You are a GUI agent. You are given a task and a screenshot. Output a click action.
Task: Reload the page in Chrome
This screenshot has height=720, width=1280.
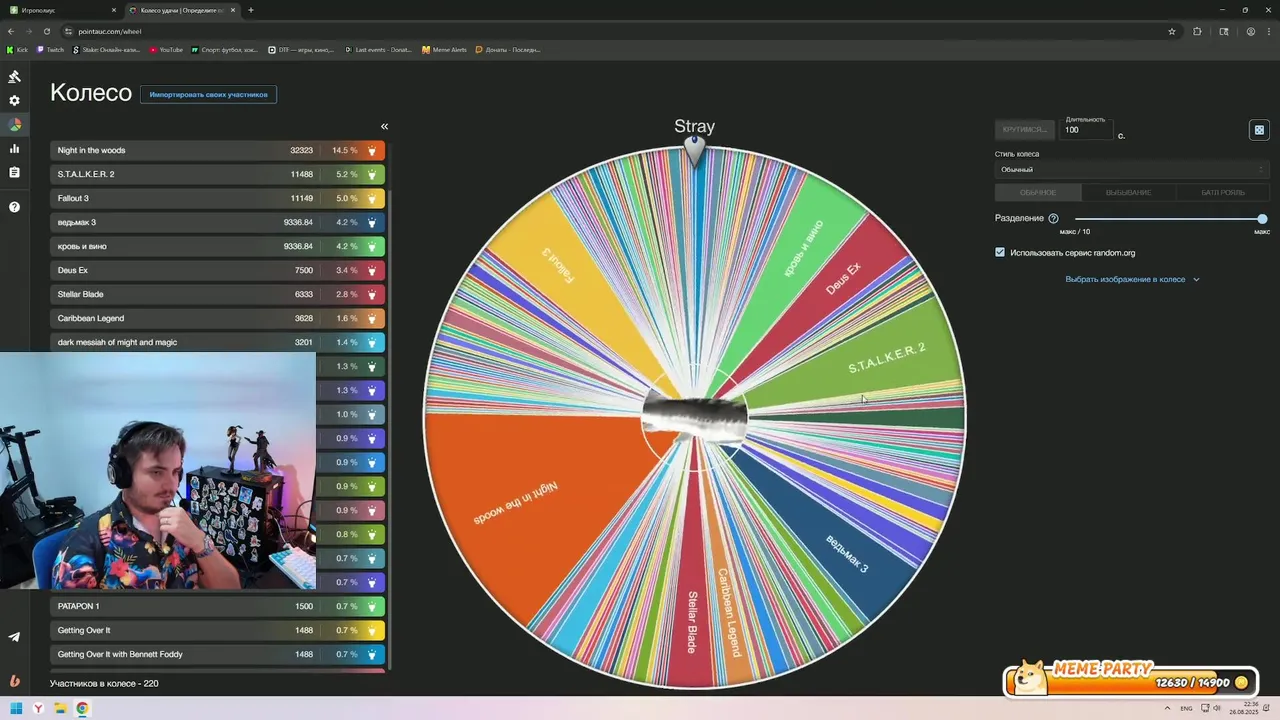click(x=47, y=31)
